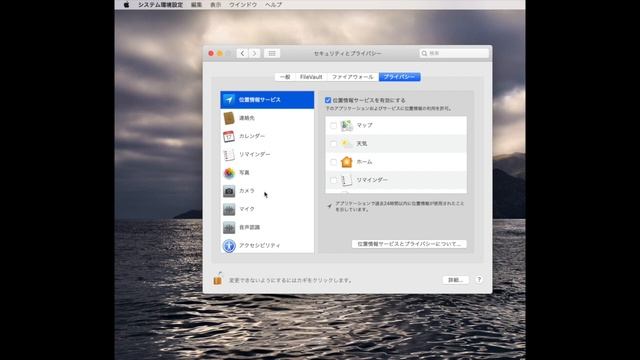Screen dimensions: 640x360
Task: Open help with the question mark button
Action: pyautogui.click(x=479, y=280)
